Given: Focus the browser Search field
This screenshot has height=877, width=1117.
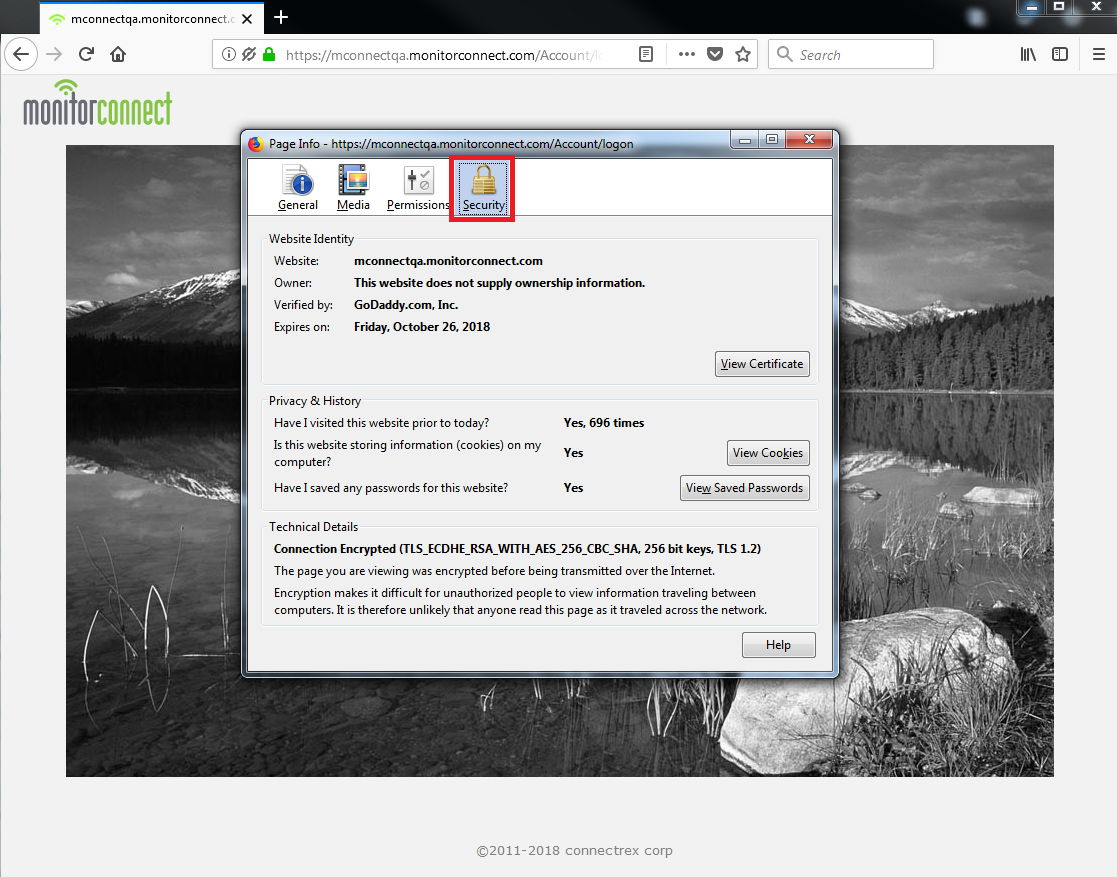Looking at the screenshot, I should tap(860, 55).
